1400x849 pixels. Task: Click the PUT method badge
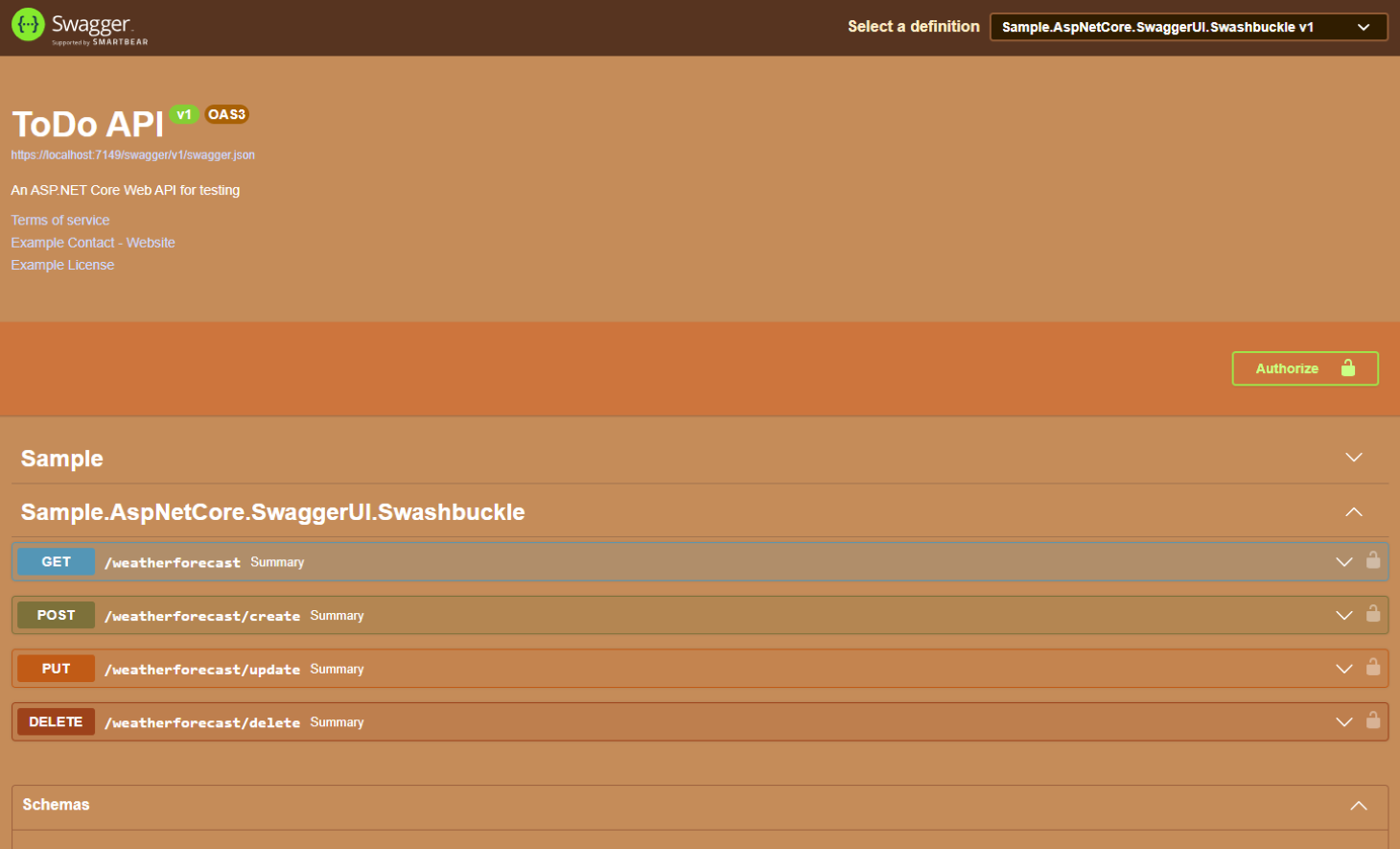[56, 669]
